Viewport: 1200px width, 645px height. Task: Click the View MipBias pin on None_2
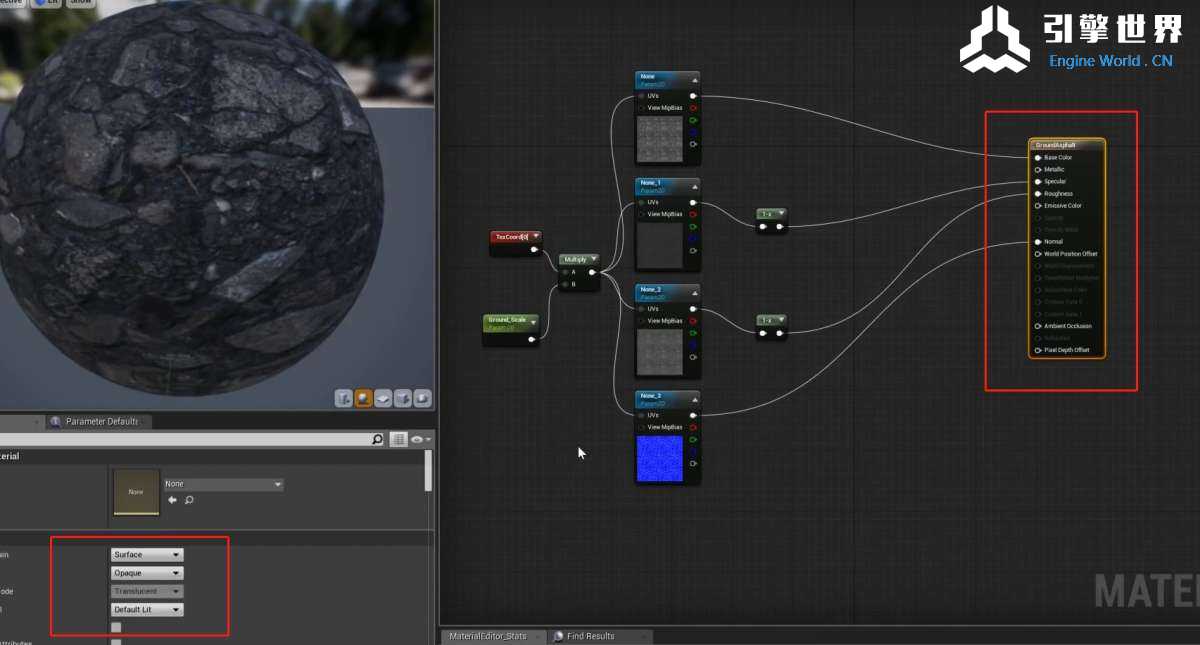(642, 321)
